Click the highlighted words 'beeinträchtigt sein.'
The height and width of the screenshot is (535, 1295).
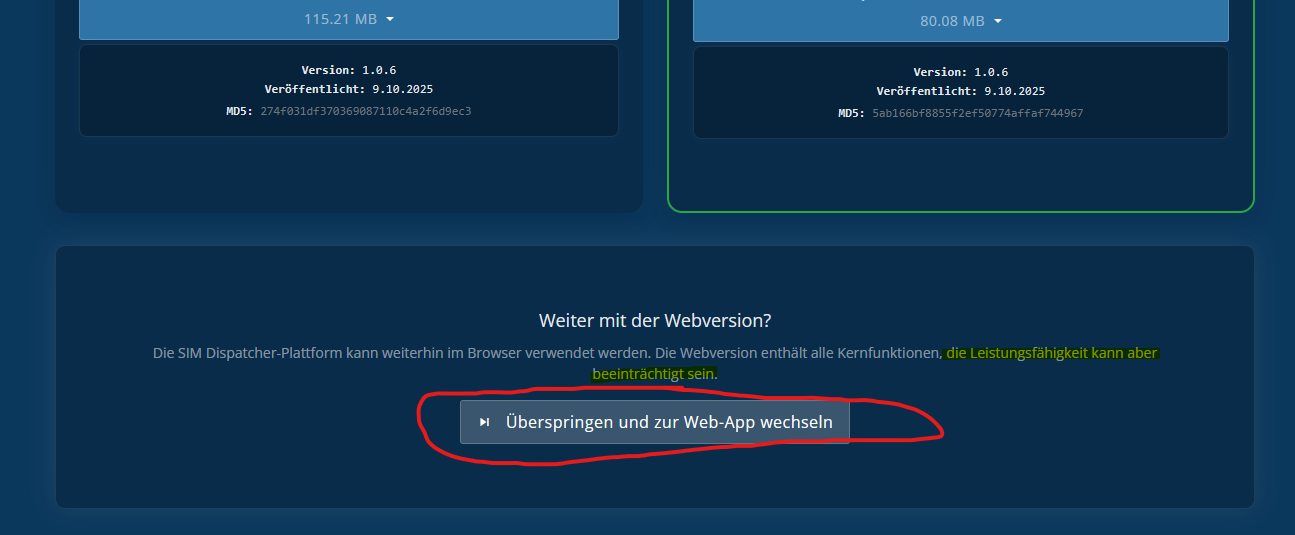pyautogui.click(x=655, y=373)
